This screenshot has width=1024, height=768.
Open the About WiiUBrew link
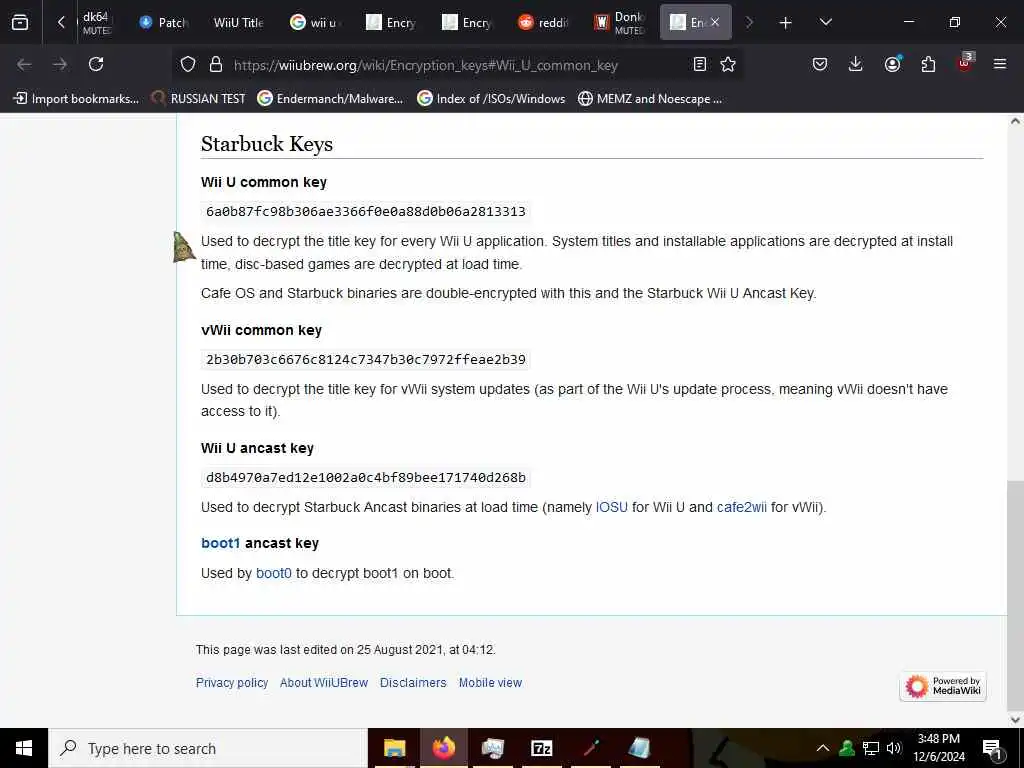324,682
